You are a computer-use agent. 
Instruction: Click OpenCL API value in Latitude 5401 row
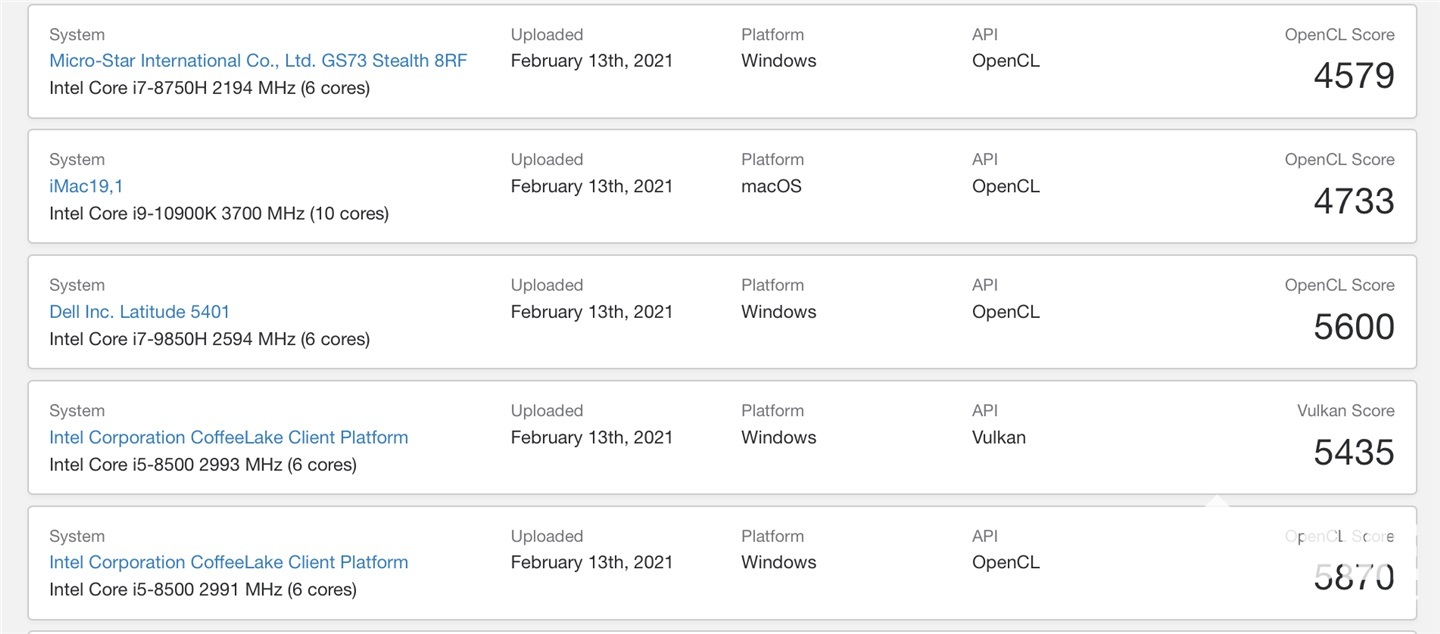[1006, 312]
